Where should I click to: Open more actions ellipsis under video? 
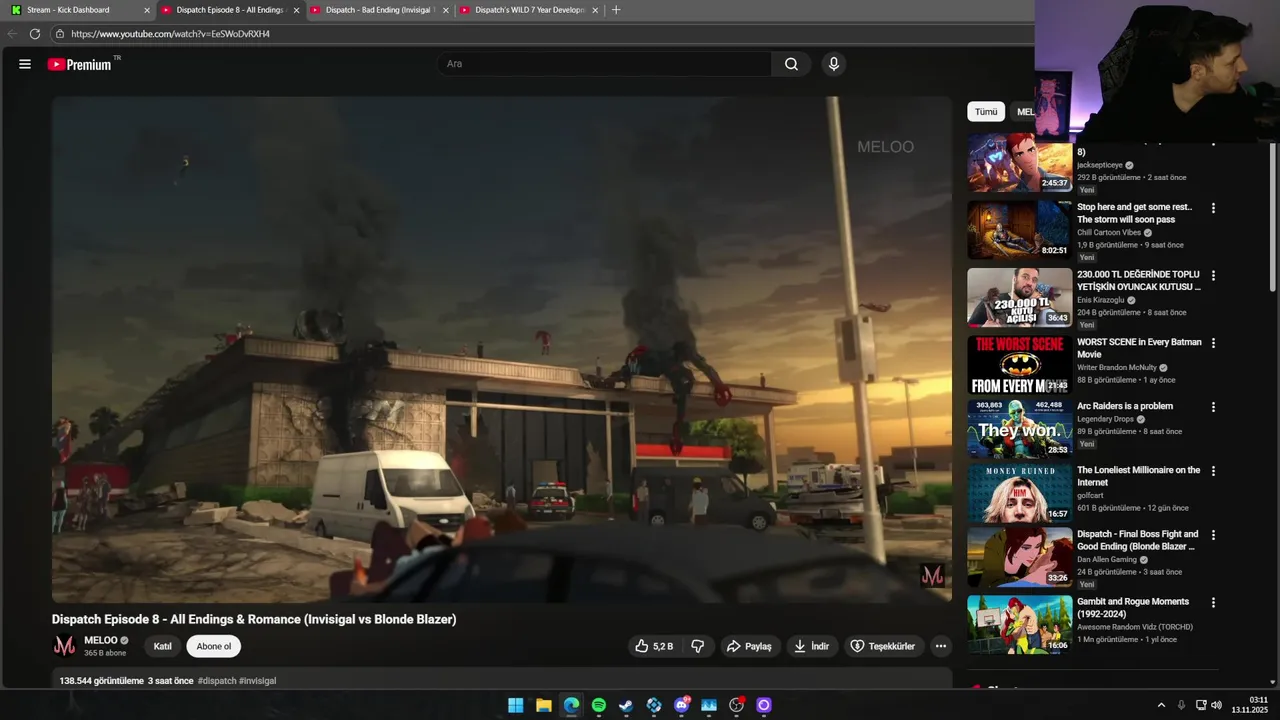click(941, 646)
